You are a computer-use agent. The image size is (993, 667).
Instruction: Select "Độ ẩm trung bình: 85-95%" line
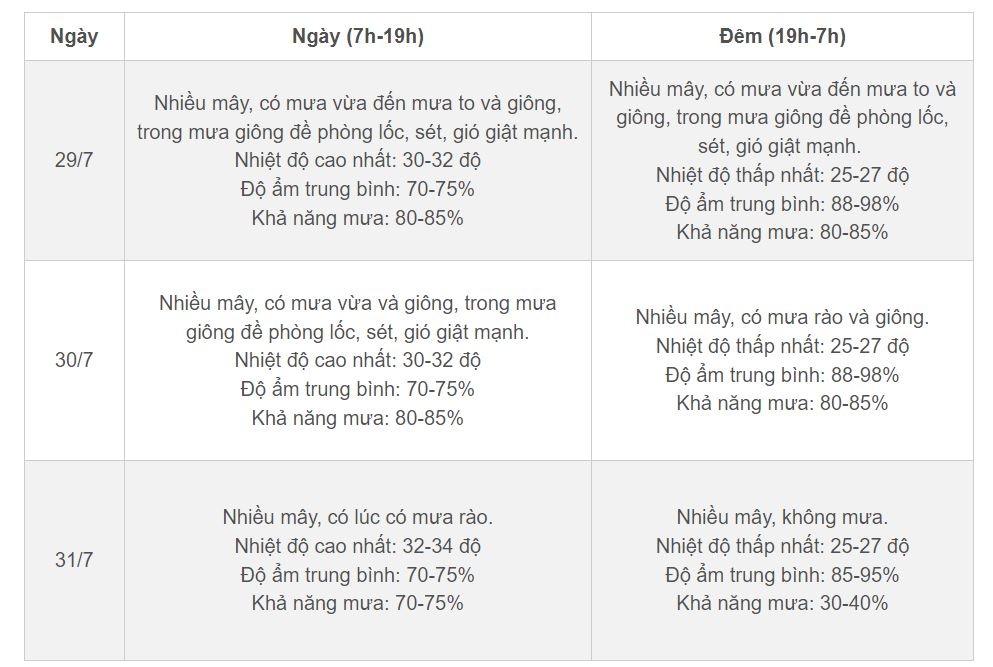[782, 575]
